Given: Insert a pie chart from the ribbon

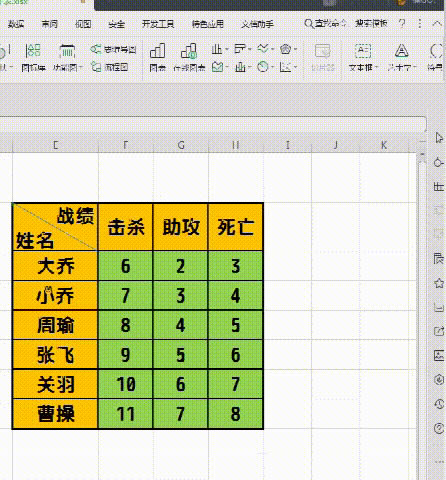Looking at the screenshot, I should (x=263, y=67).
